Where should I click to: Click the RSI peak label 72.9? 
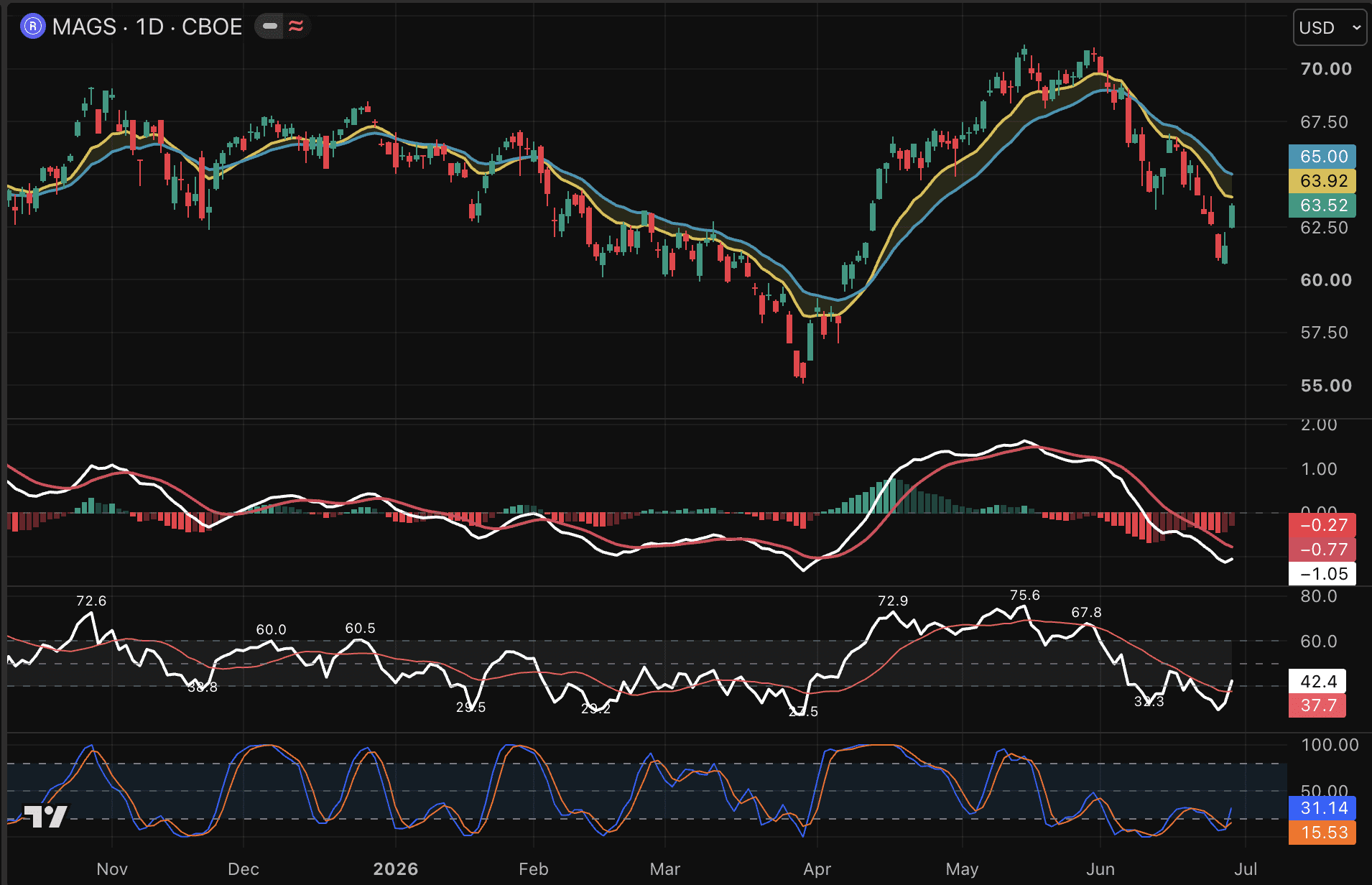(893, 601)
